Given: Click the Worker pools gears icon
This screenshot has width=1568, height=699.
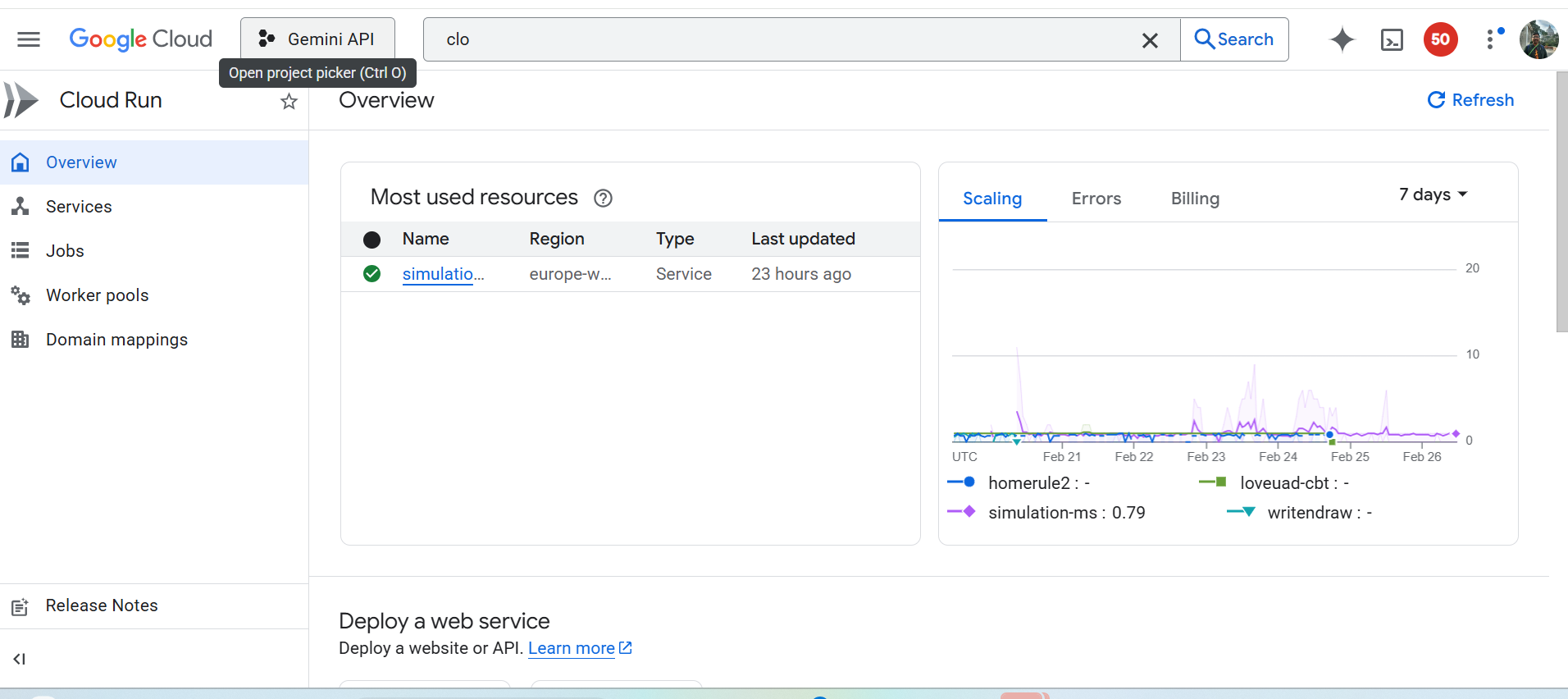Looking at the screenshot, I should [x=21, y=295].
